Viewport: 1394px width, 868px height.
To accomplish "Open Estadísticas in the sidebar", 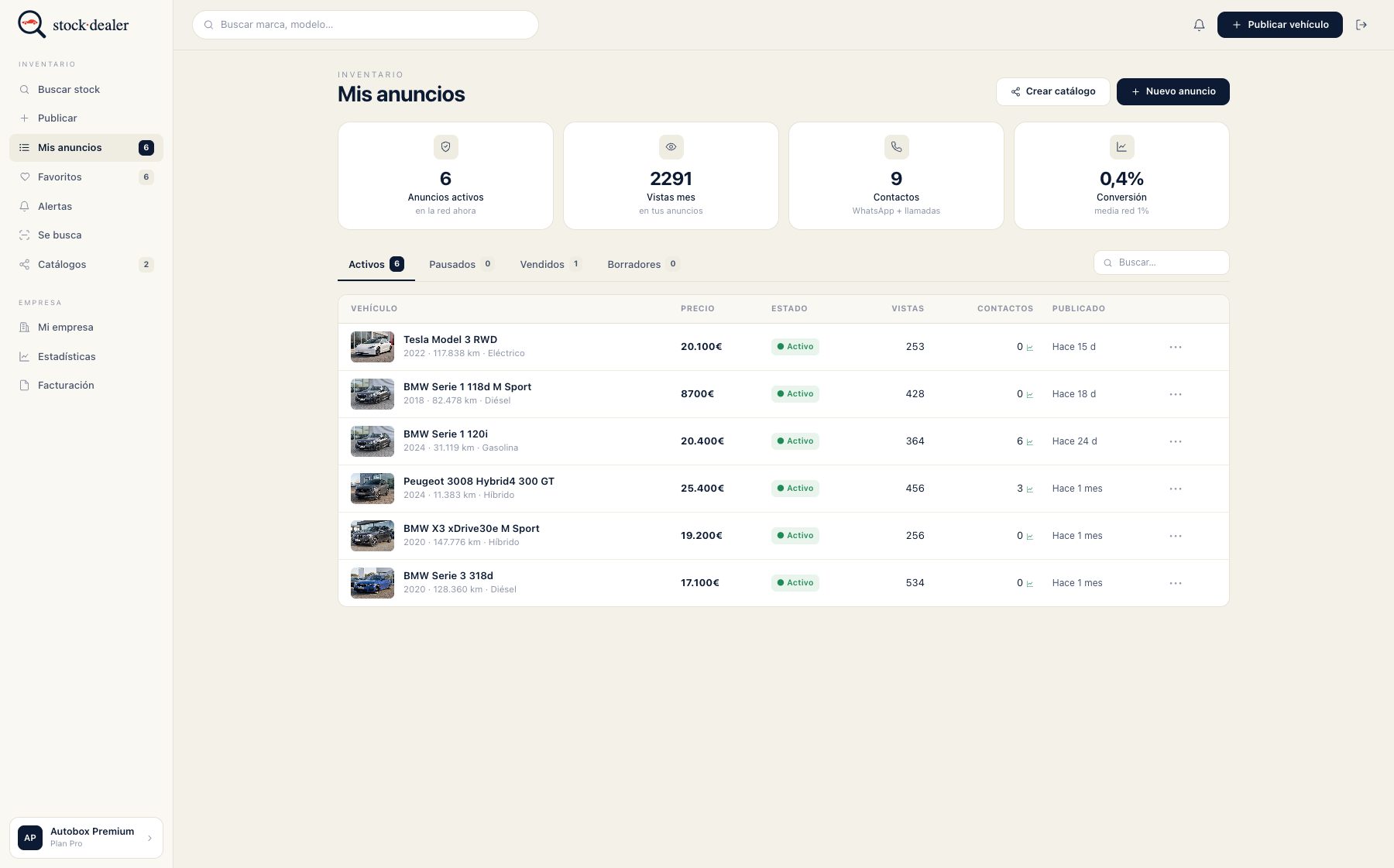I will point(86,356).
